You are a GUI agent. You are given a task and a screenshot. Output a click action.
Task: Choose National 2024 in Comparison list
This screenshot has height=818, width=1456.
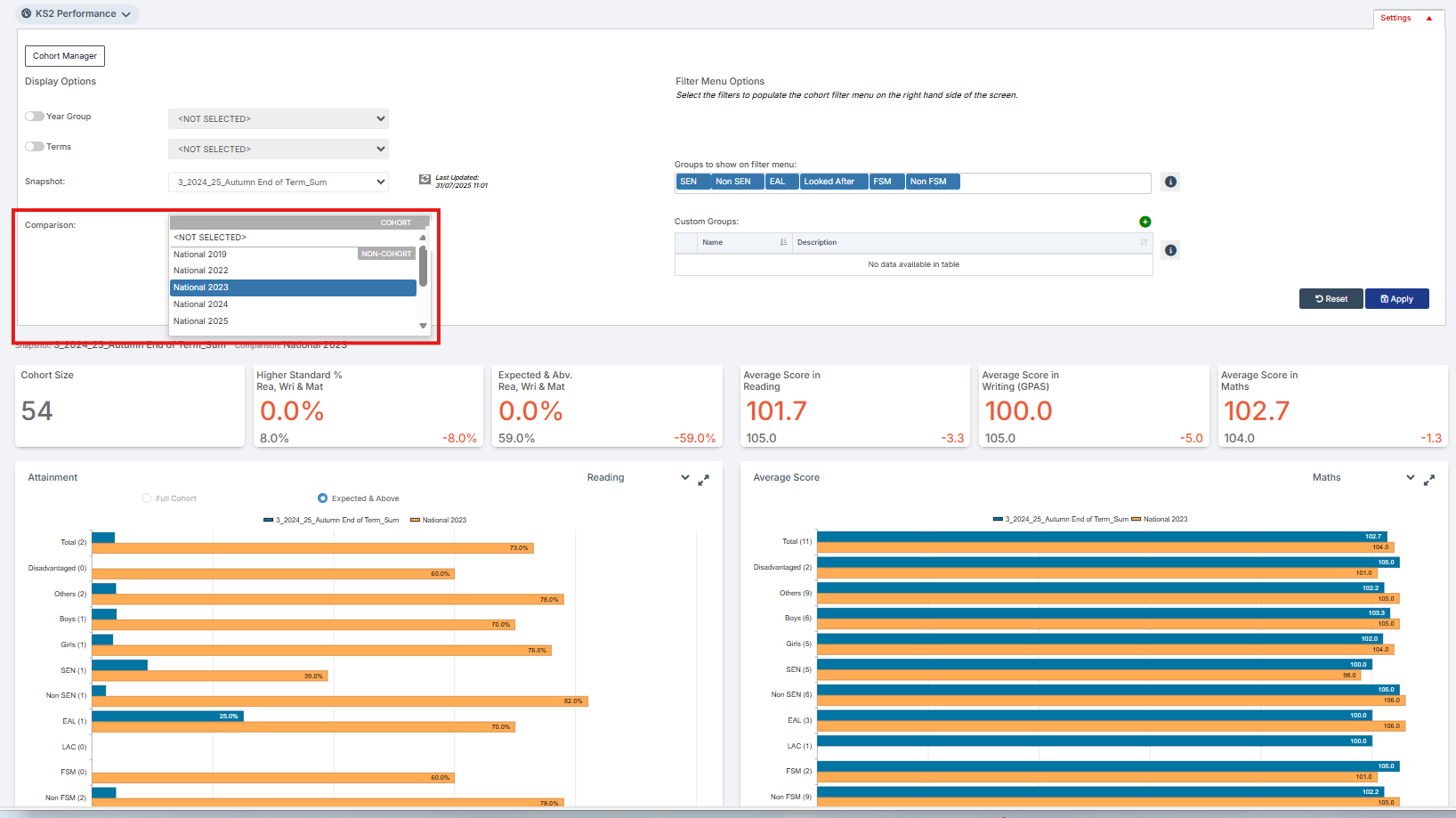click(201, 304)
